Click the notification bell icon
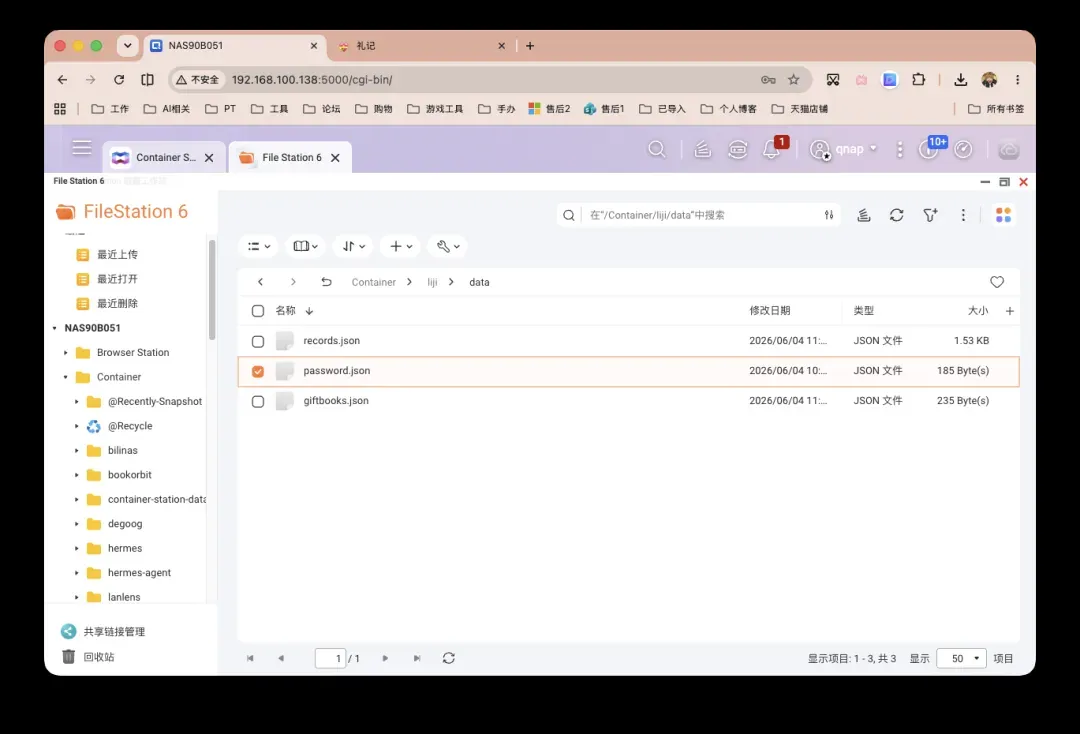1080x734 pixels. pos(771,149)
